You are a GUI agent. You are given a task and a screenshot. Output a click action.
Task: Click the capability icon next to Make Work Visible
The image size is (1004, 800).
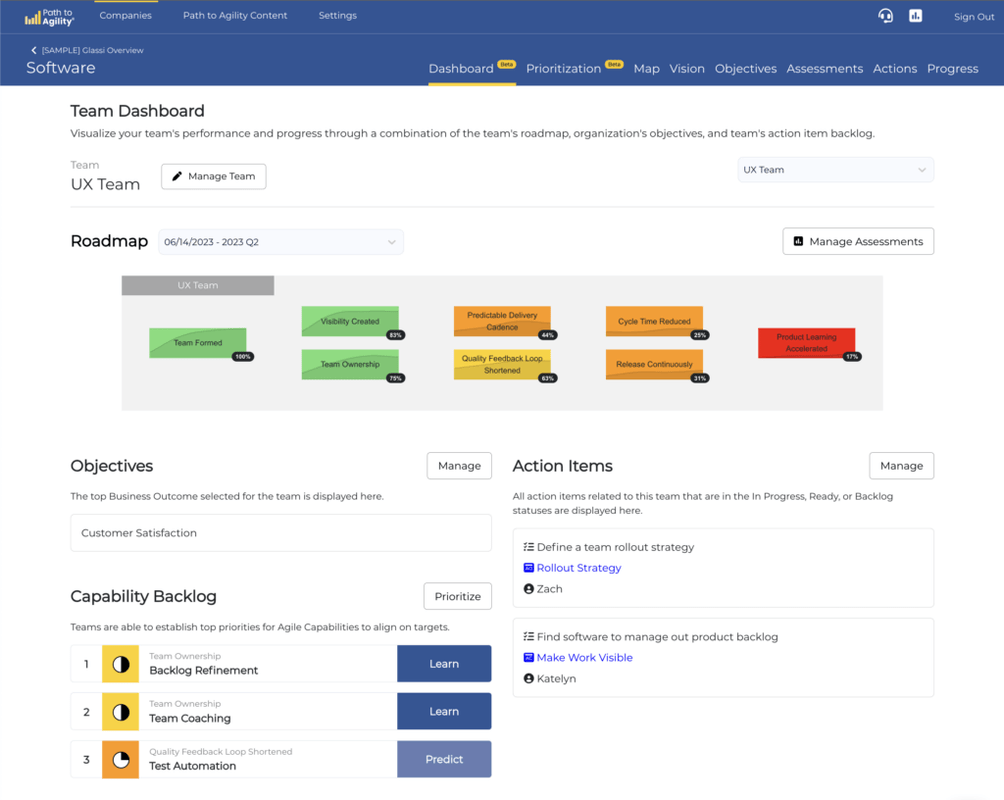click(528, 657)
